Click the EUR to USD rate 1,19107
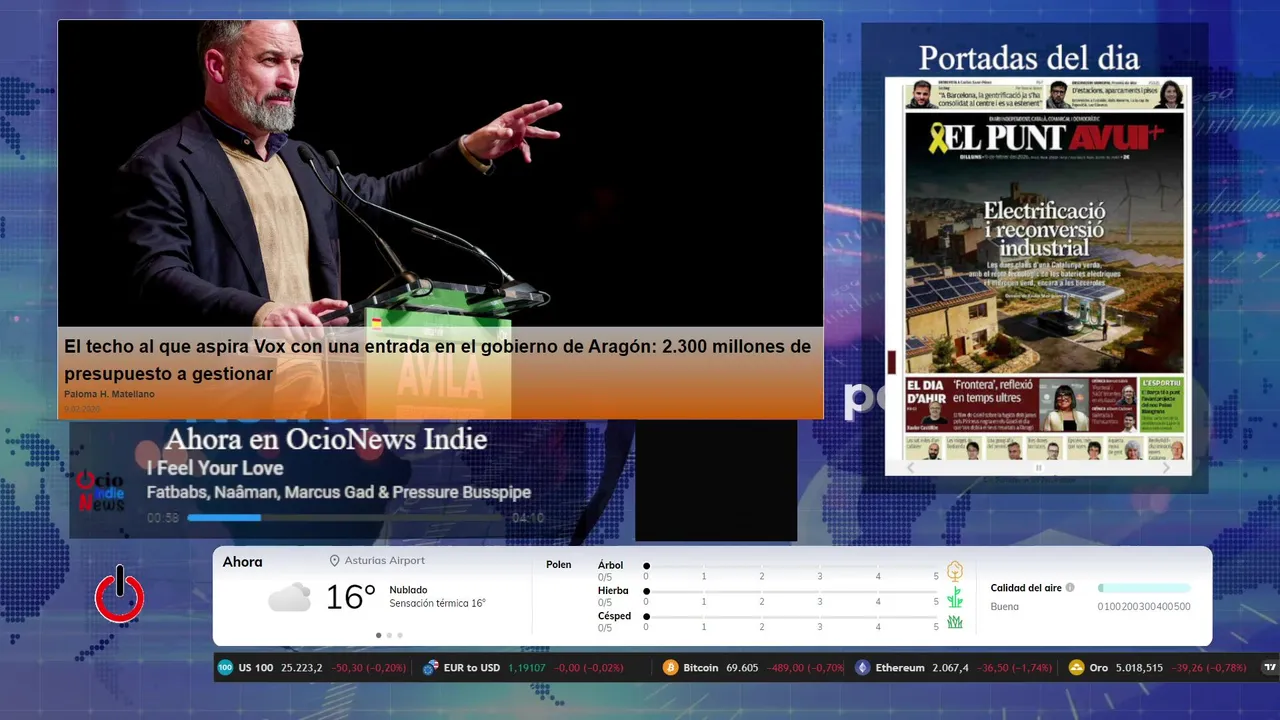This screenshot has width=1280, height=720. tap(527, 667)
